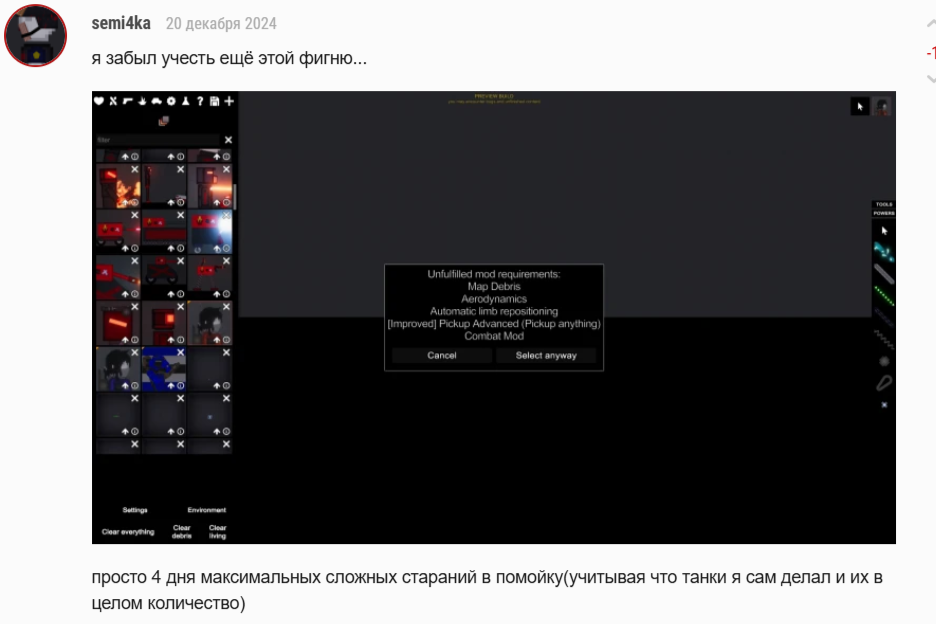Open the Environment settings

tap(207, 510)
